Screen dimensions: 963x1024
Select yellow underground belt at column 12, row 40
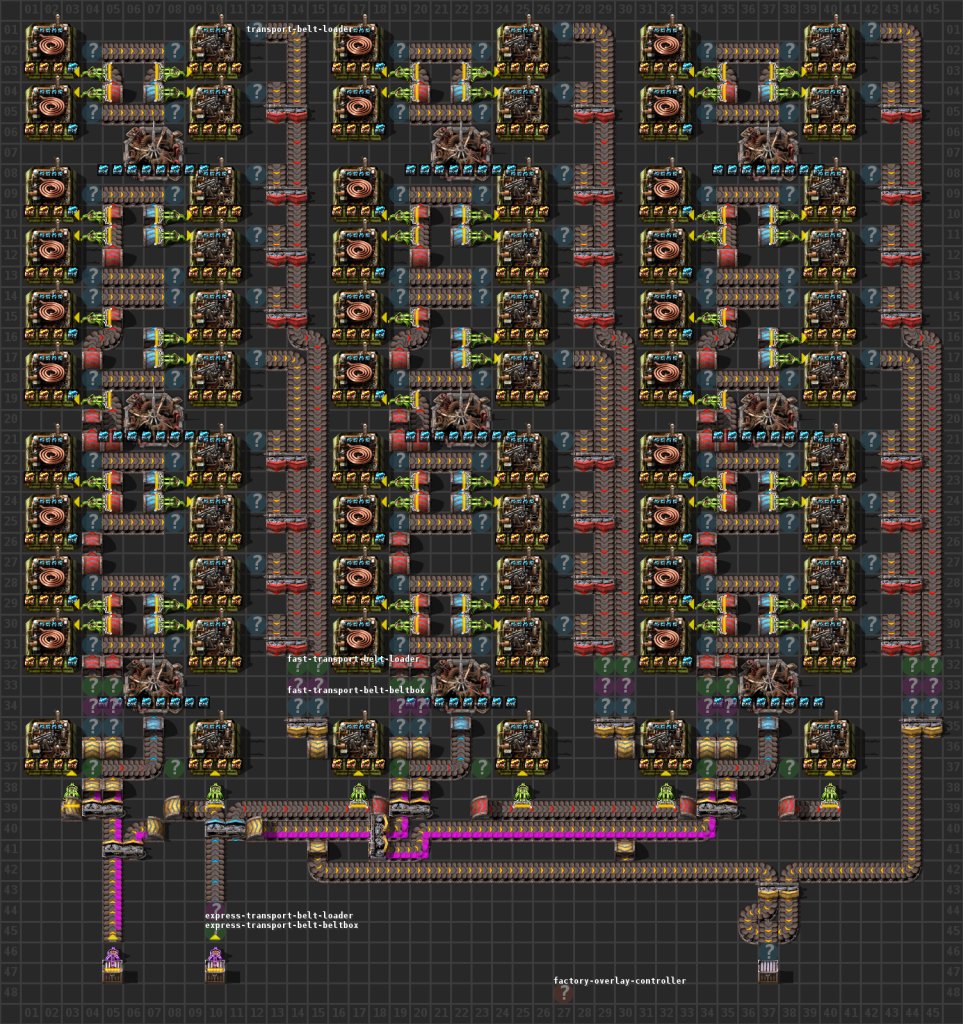pos(254,828)
